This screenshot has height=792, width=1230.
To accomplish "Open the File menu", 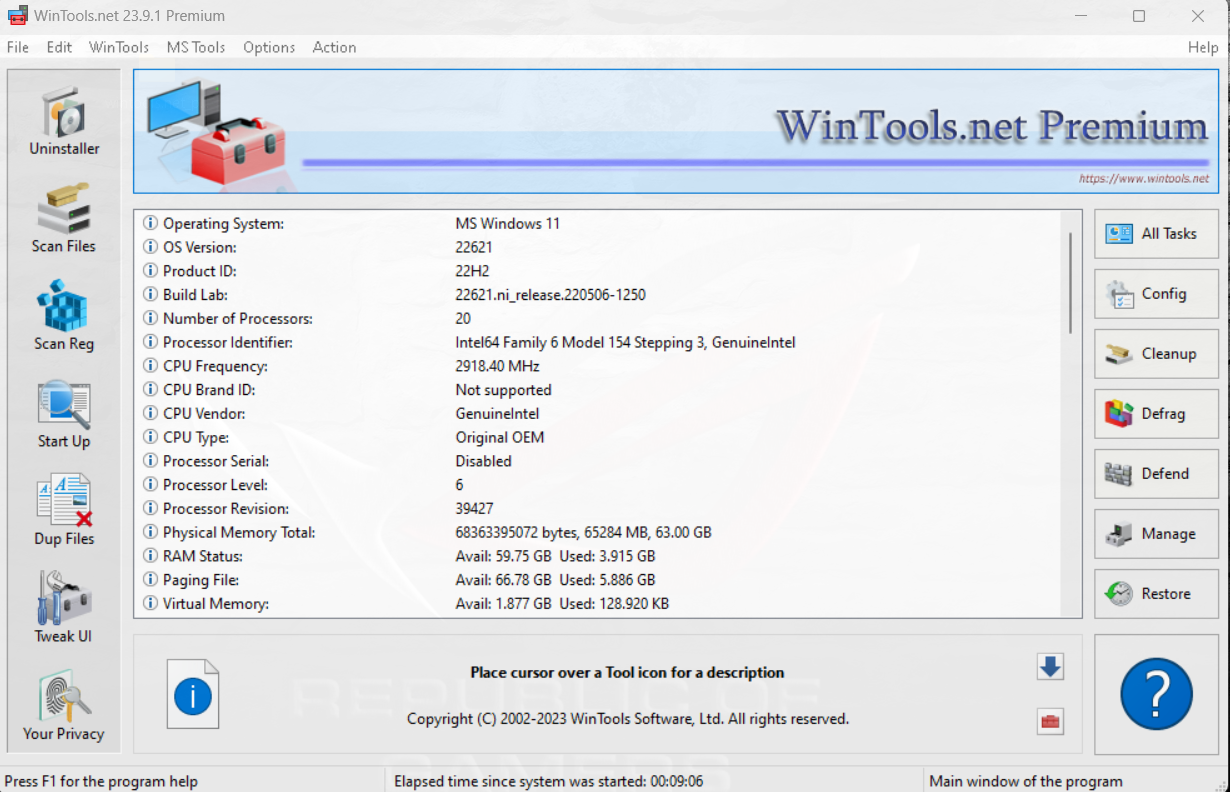I will tap(18, 47).
